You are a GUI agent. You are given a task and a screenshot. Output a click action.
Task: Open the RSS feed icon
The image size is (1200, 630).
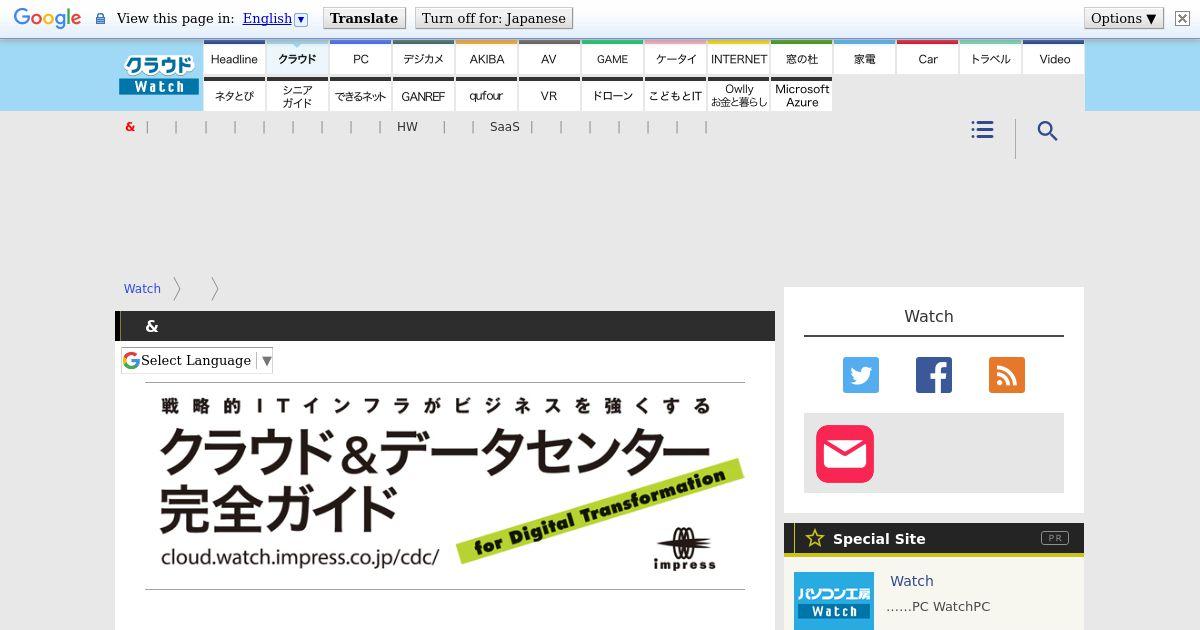[1007, 375]
